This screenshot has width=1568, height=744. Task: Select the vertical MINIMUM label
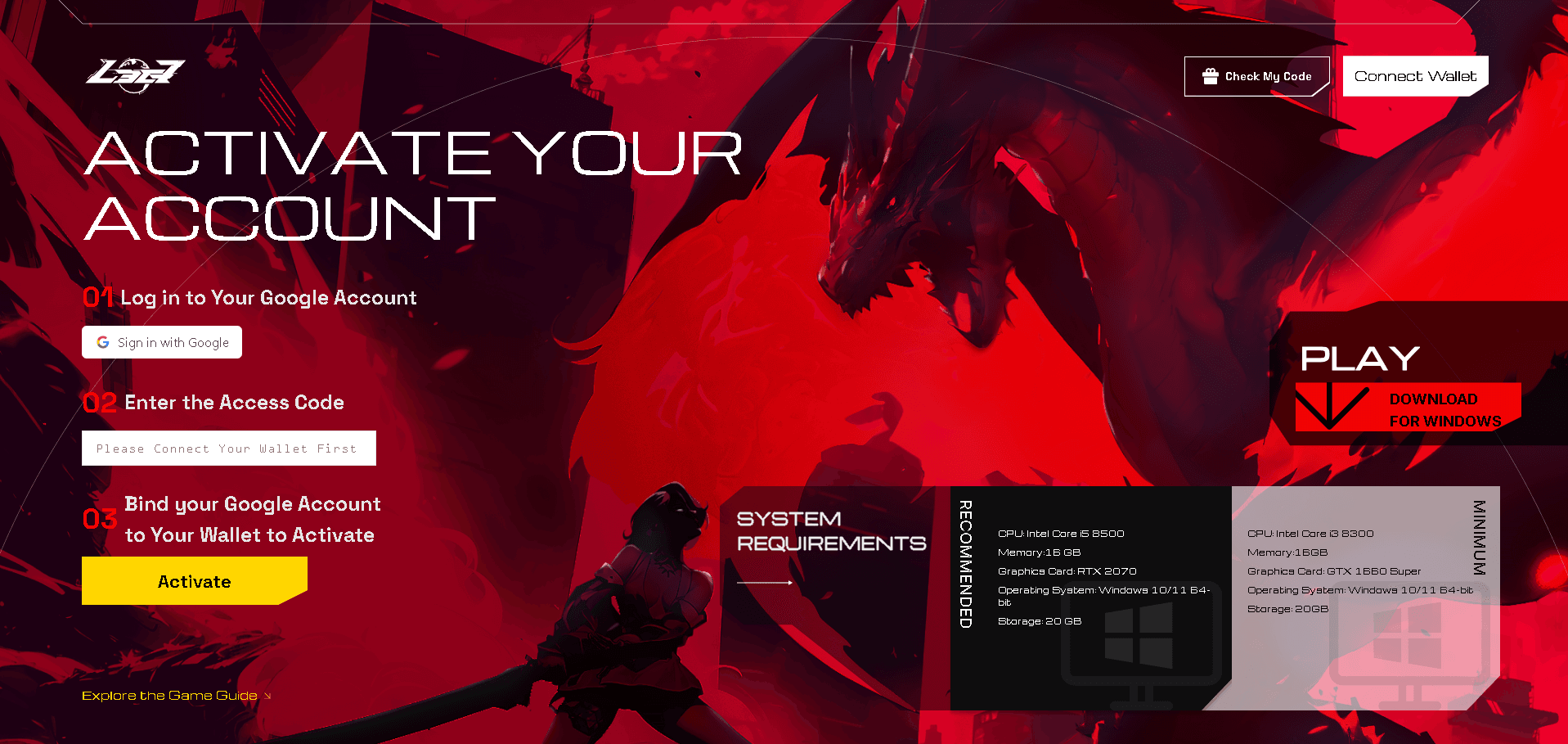pos(1479,538)
